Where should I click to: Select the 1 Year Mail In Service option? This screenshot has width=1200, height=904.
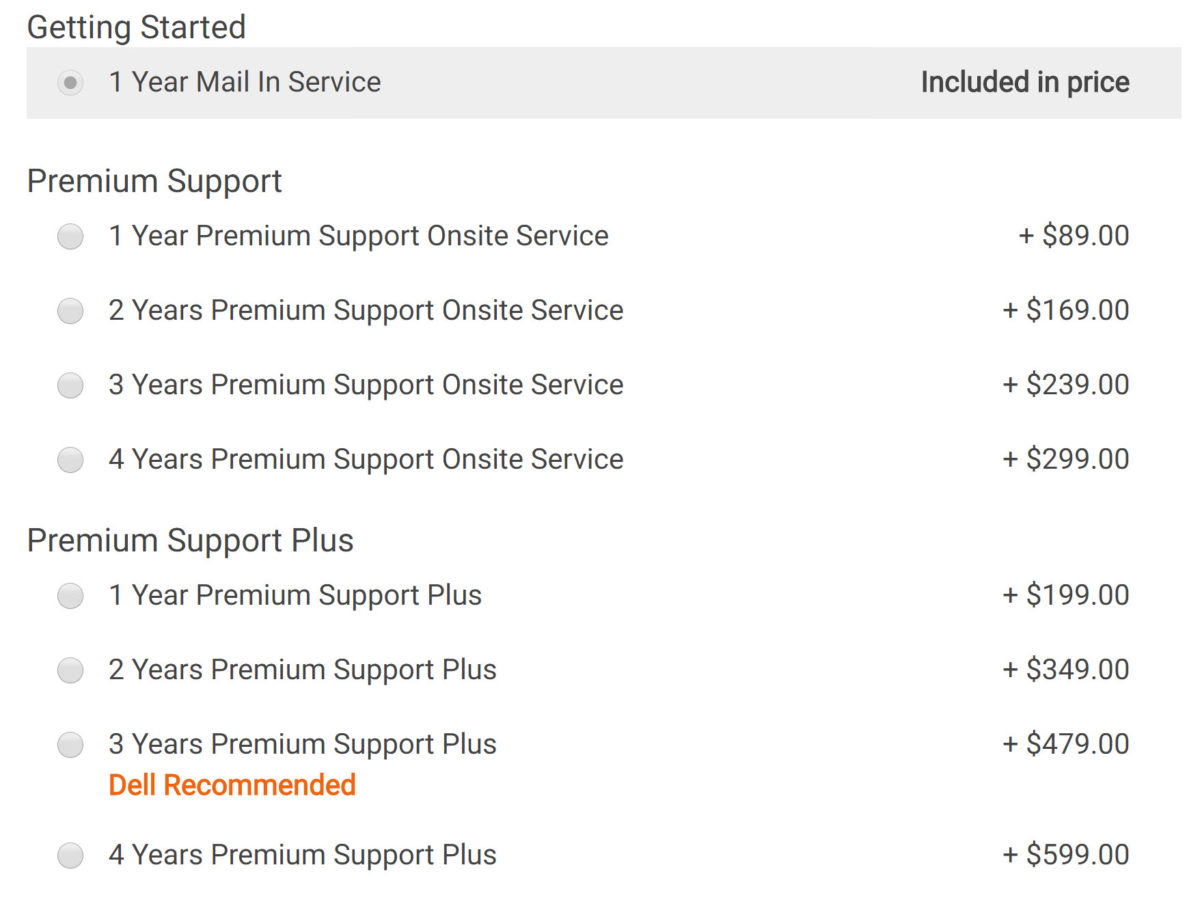(x=70, y=83)
